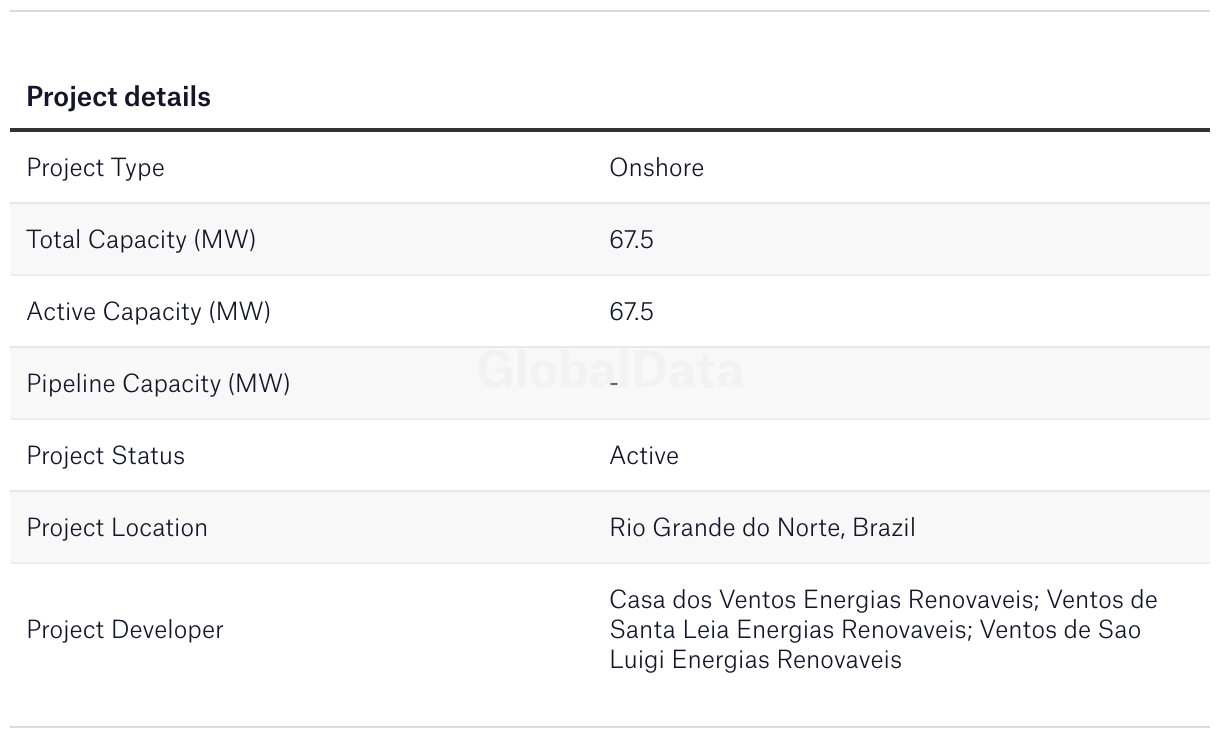Click the Active Capacity value 67.5
Image resolution: width=1220 pixels, height=738 pixels.
click(631, 312)
